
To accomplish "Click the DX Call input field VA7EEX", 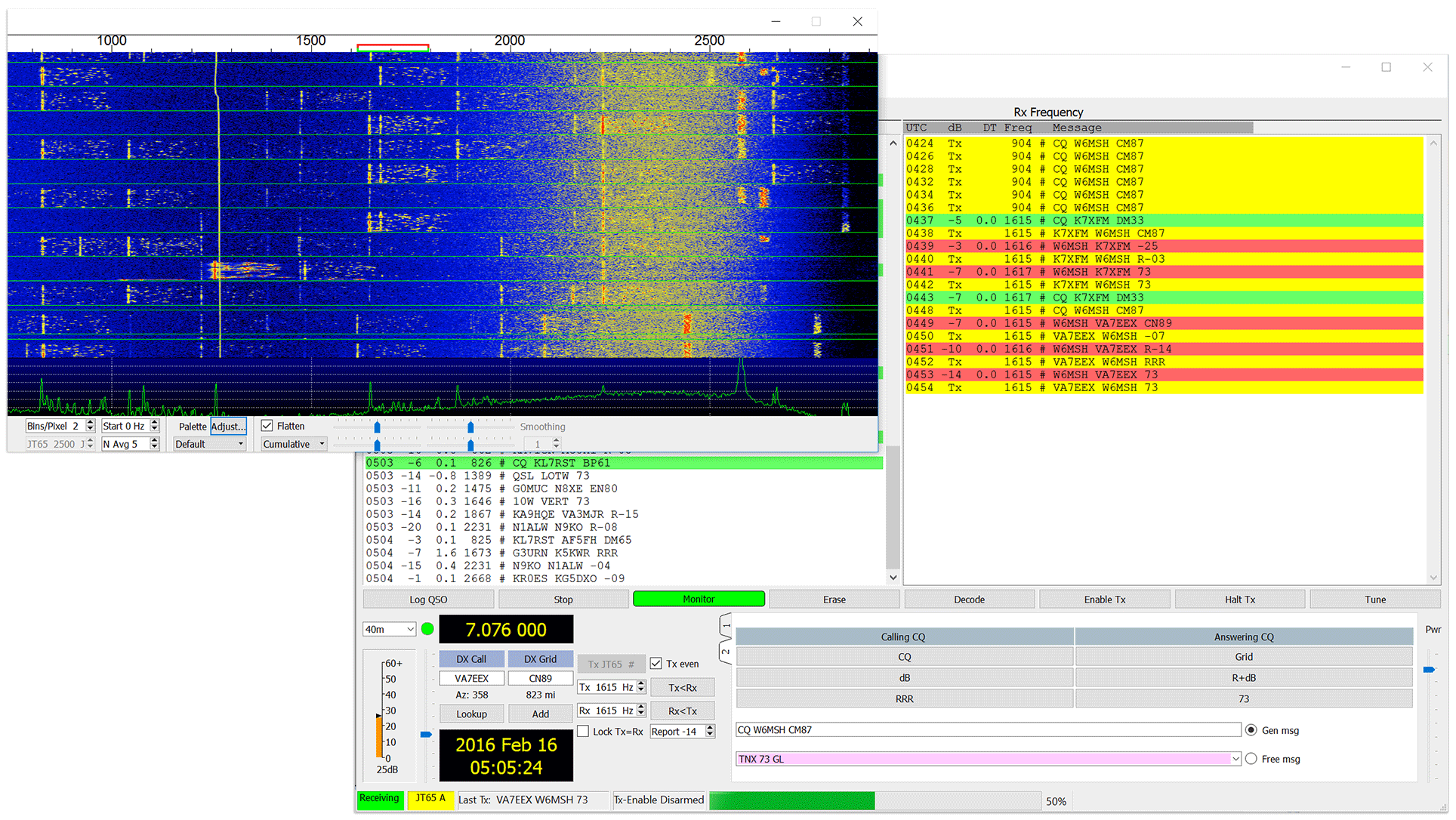I will pos(471,679).
